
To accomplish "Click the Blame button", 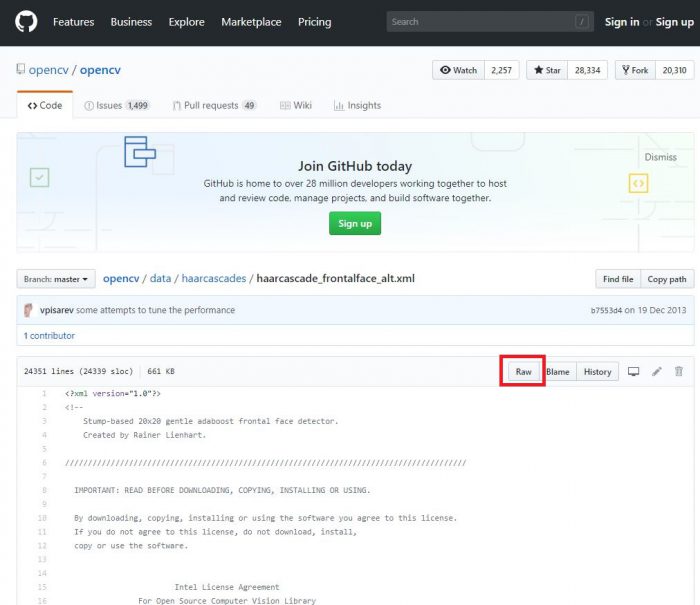I will (x=558, y=371).
